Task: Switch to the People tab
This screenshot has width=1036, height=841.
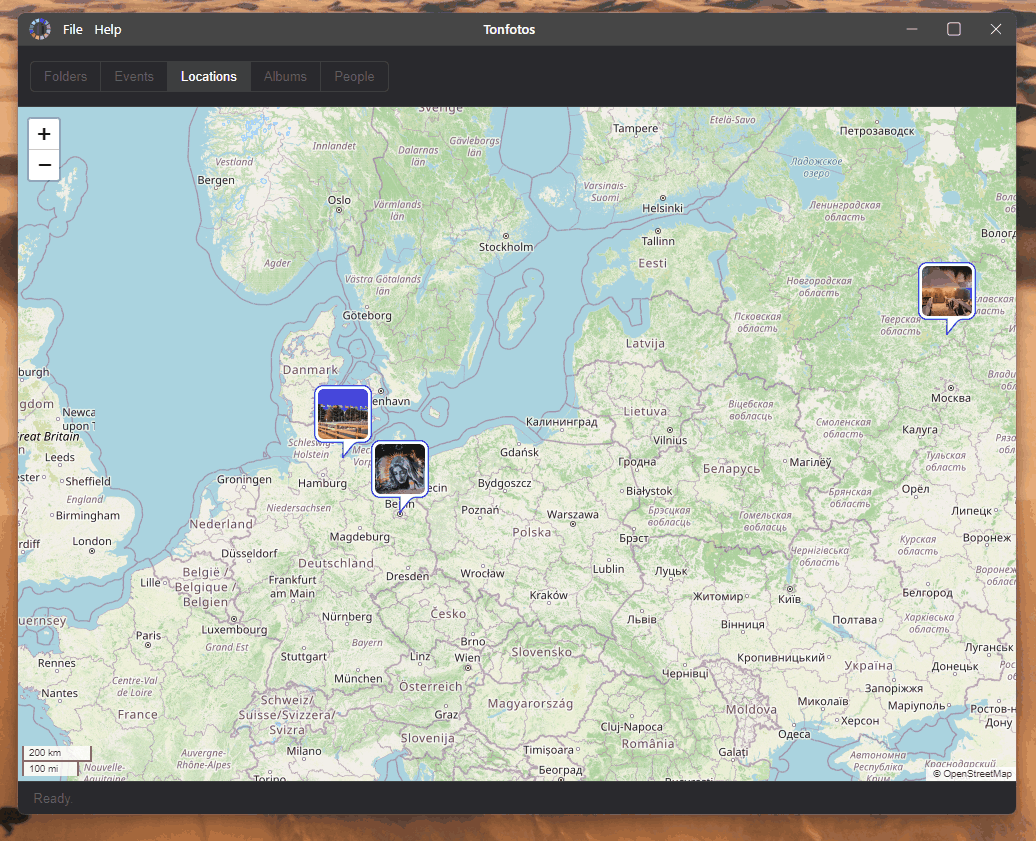Action: coord(354,77)
